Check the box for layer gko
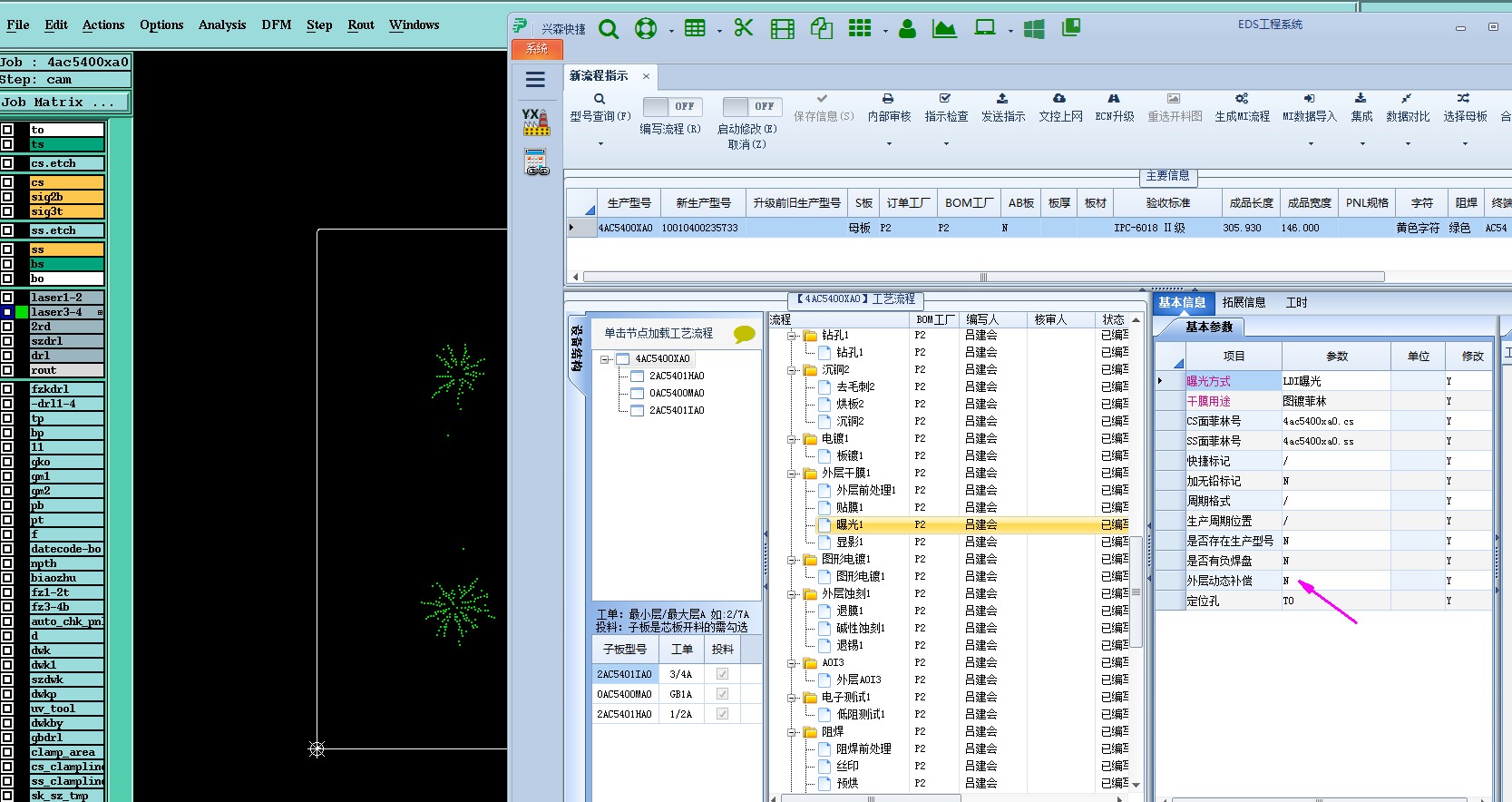The width and height of the screenshot is (1512, 802). pos(7,462)
